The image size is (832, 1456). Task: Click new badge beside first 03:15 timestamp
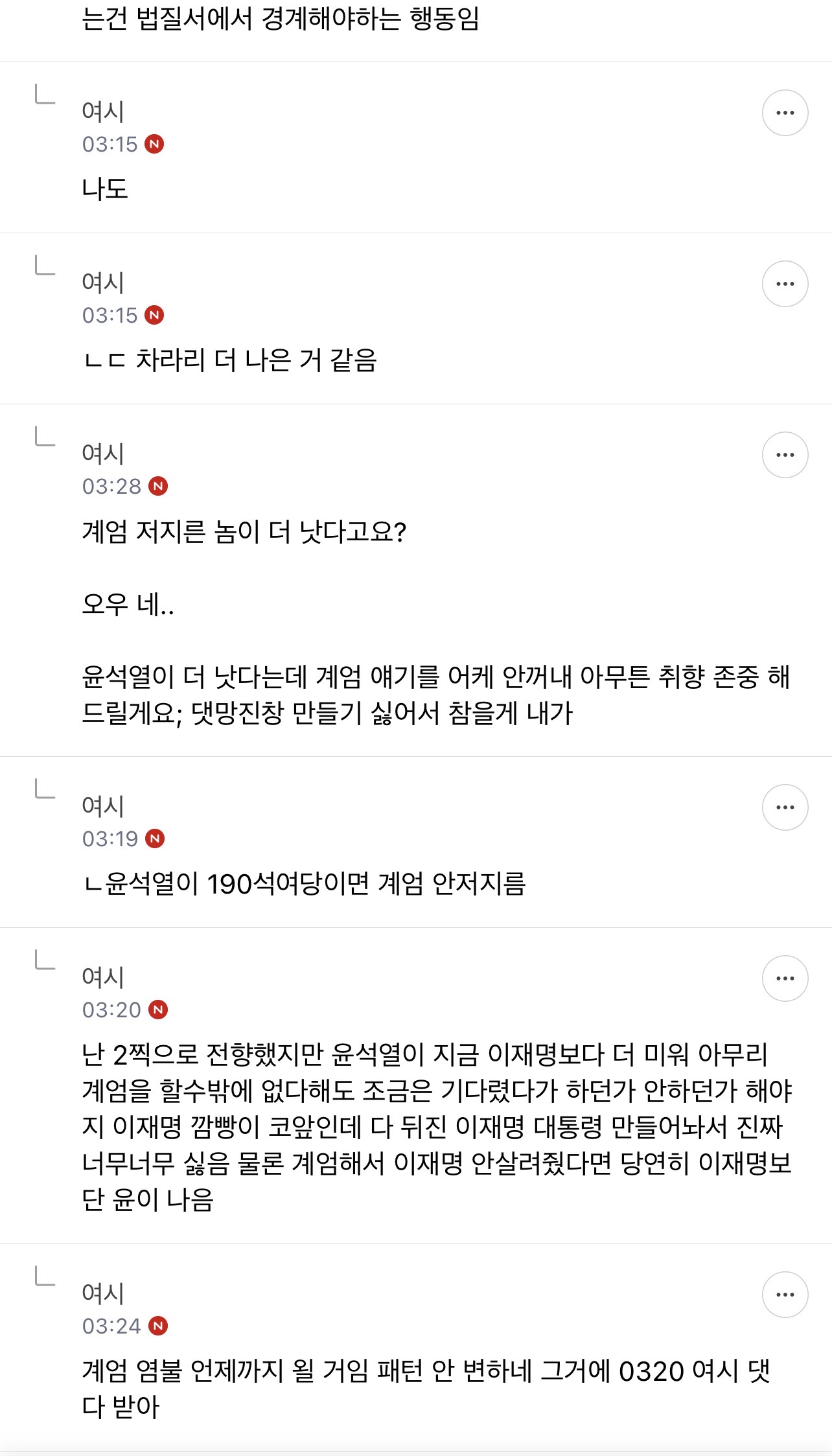[154, 144]
